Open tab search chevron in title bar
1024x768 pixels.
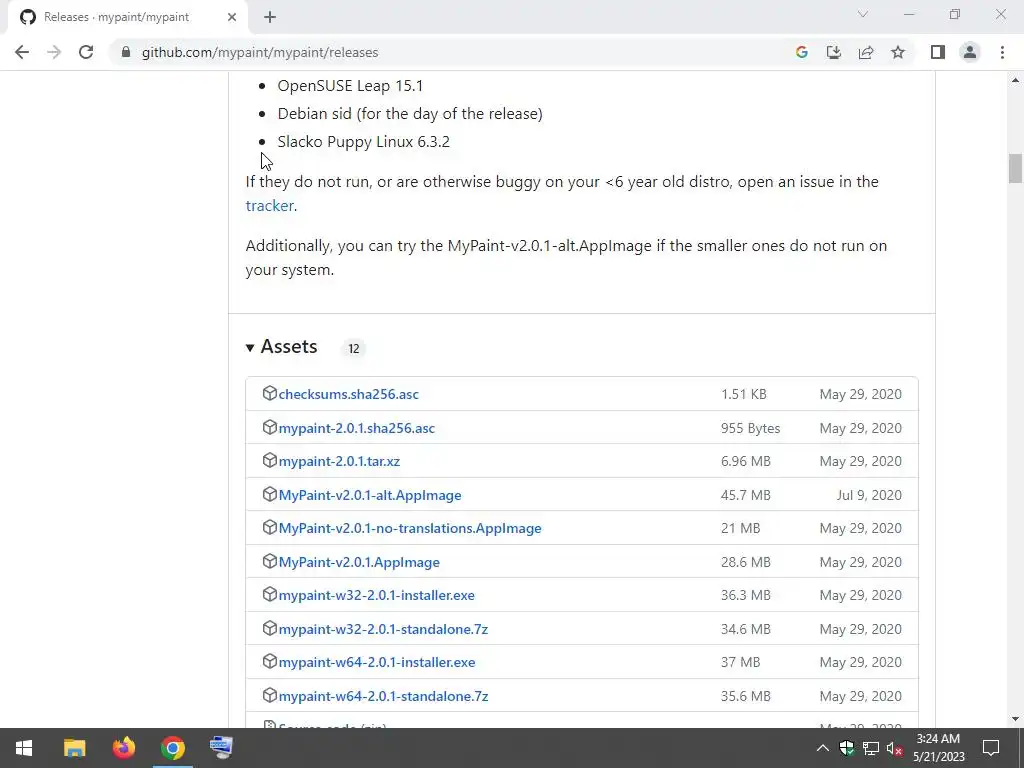[863, 14]
